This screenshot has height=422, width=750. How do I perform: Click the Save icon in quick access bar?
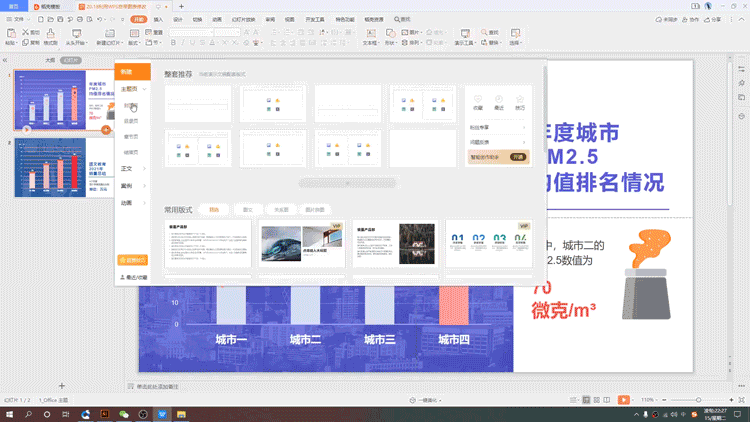tap(60, 20)
